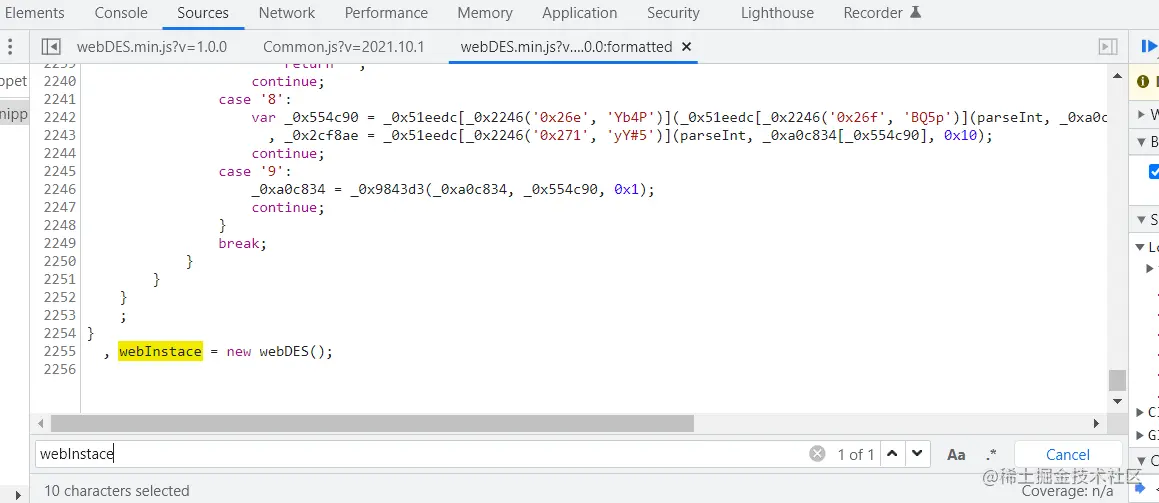
Task: Click the horizontal scrollbar thumb
Action: (x=373, y=424)
